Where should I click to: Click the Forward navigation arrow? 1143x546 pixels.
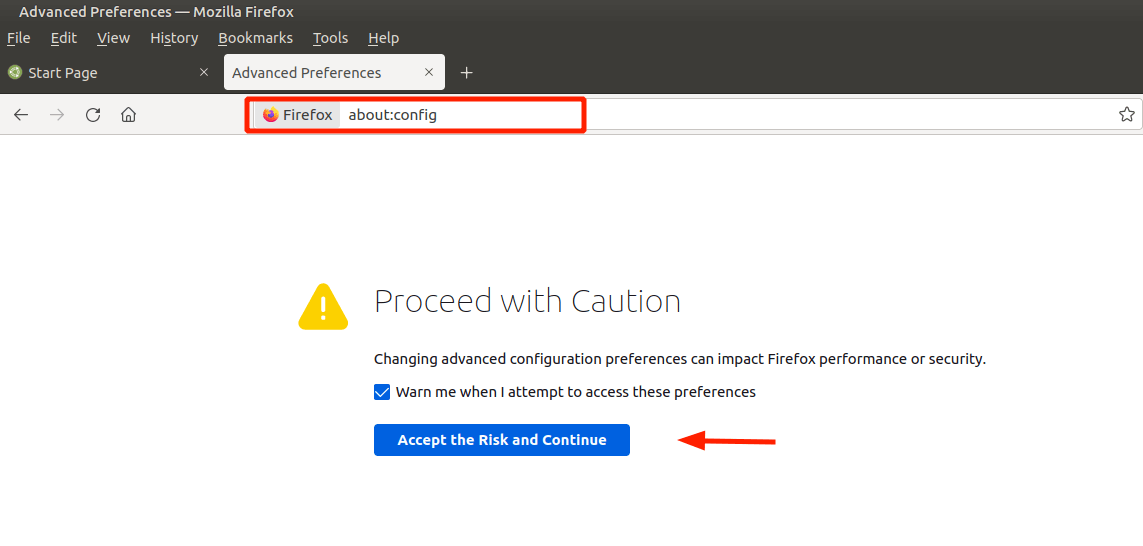point(57,115)
